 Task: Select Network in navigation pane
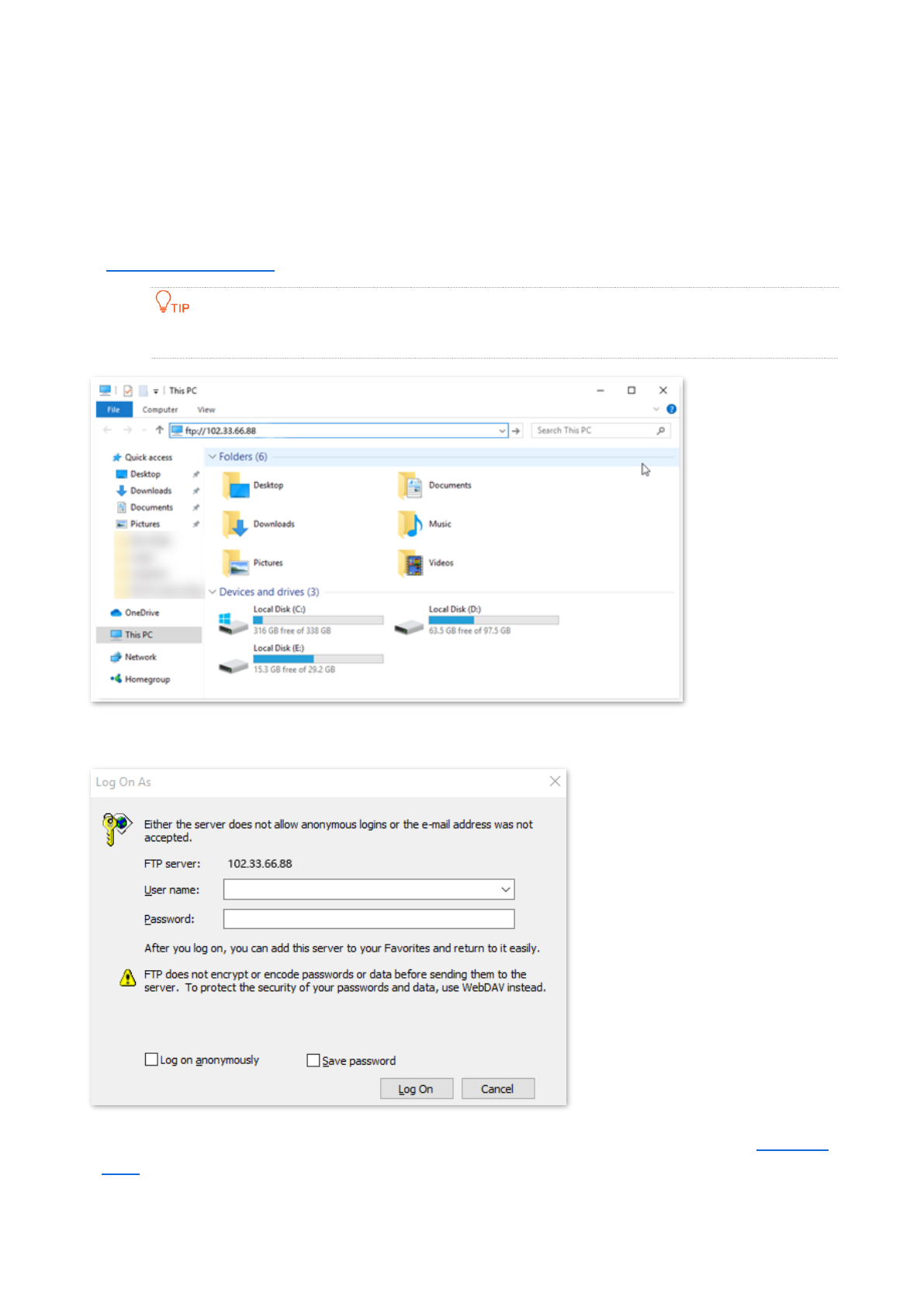coord(133,657)
